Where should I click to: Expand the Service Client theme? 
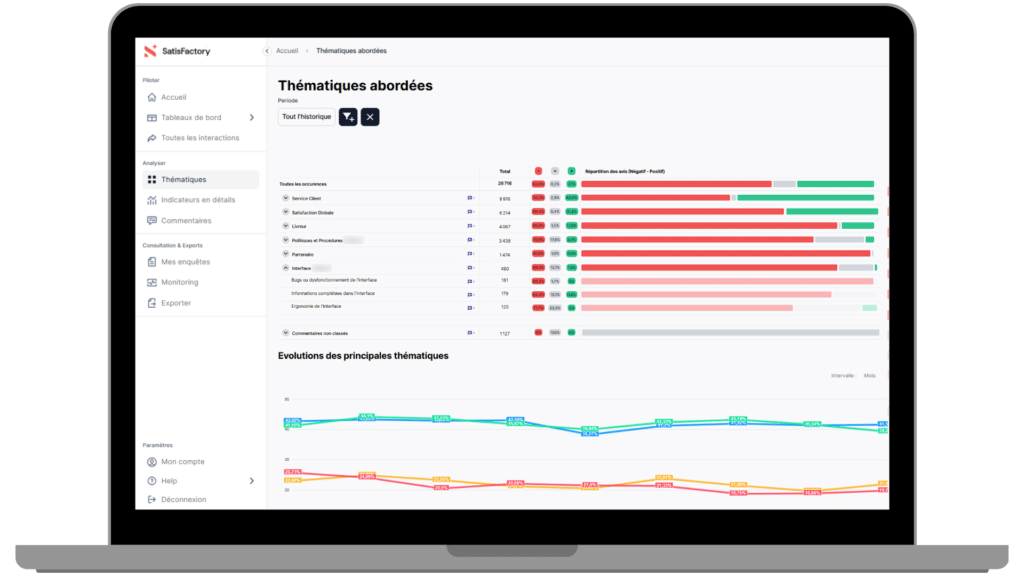(x=285, y=198)
